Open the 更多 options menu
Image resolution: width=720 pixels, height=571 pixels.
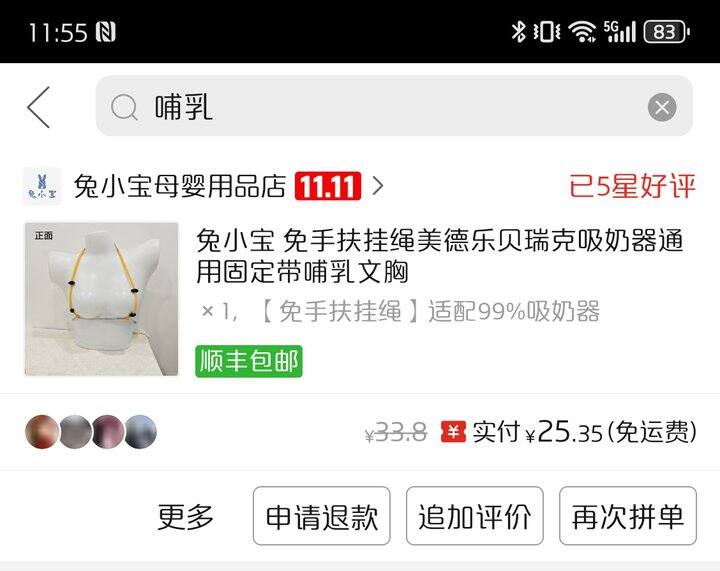(185, 516)
